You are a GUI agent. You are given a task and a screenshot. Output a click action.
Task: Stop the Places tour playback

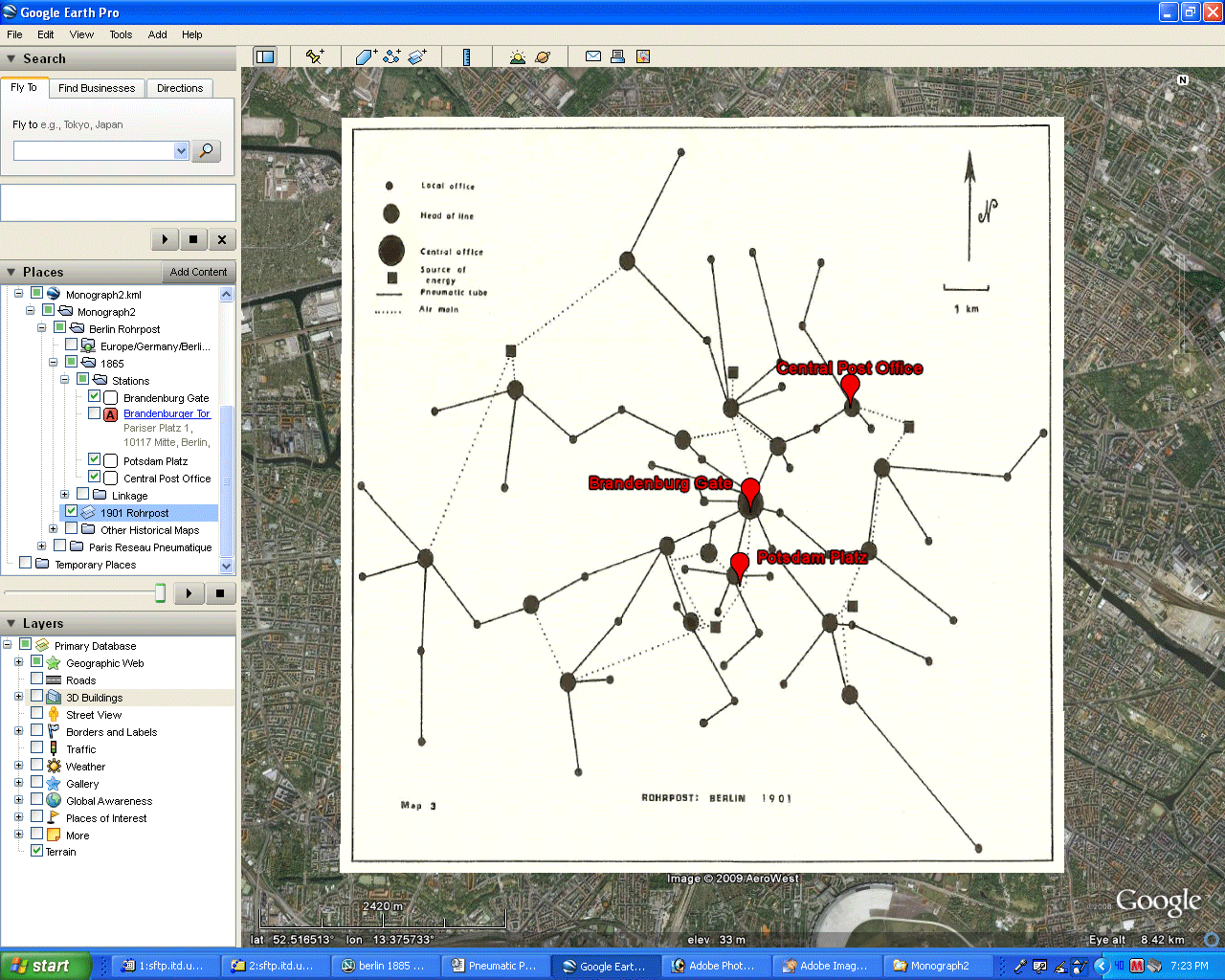click(x=220, y=593)
